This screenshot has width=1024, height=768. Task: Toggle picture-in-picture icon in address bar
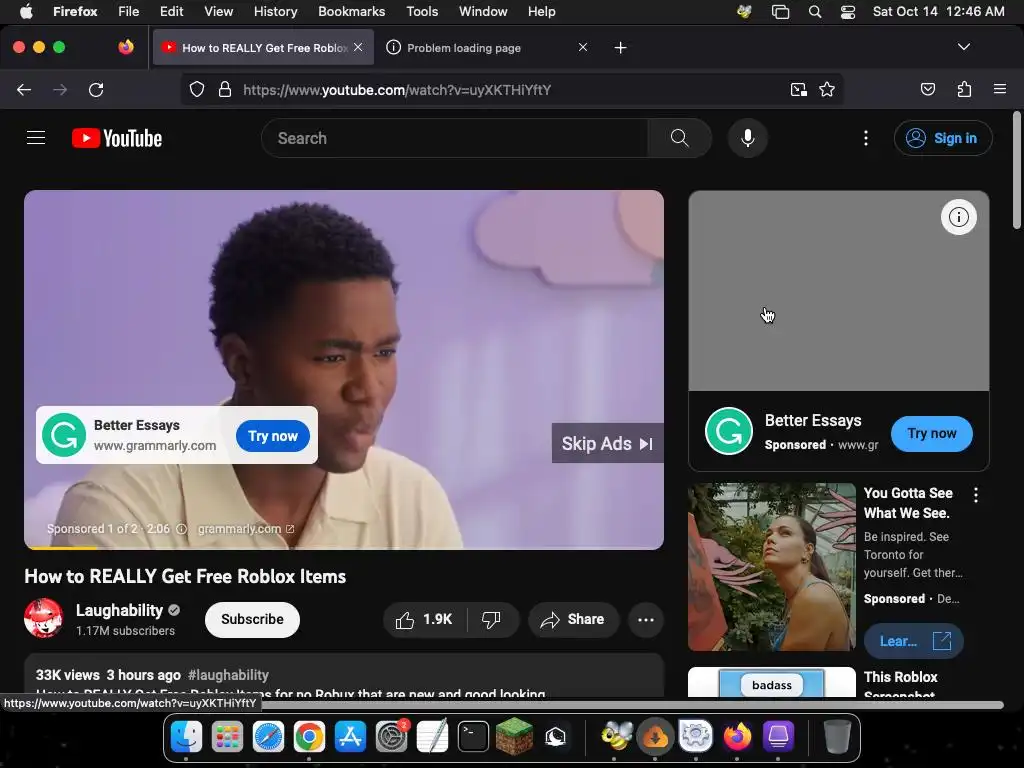798,90
